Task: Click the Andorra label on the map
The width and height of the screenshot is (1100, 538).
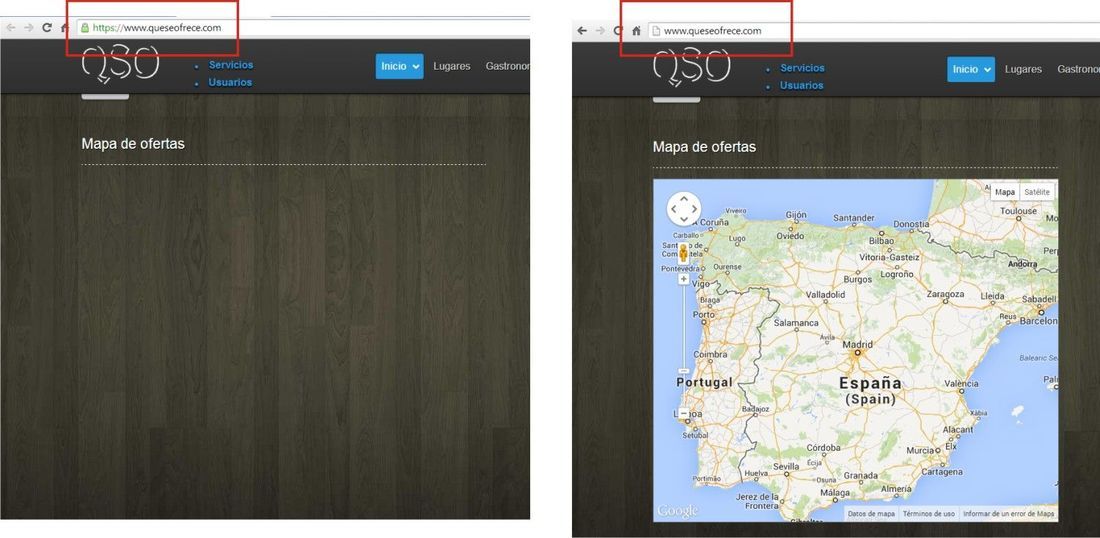Action: pos(1021,264)
